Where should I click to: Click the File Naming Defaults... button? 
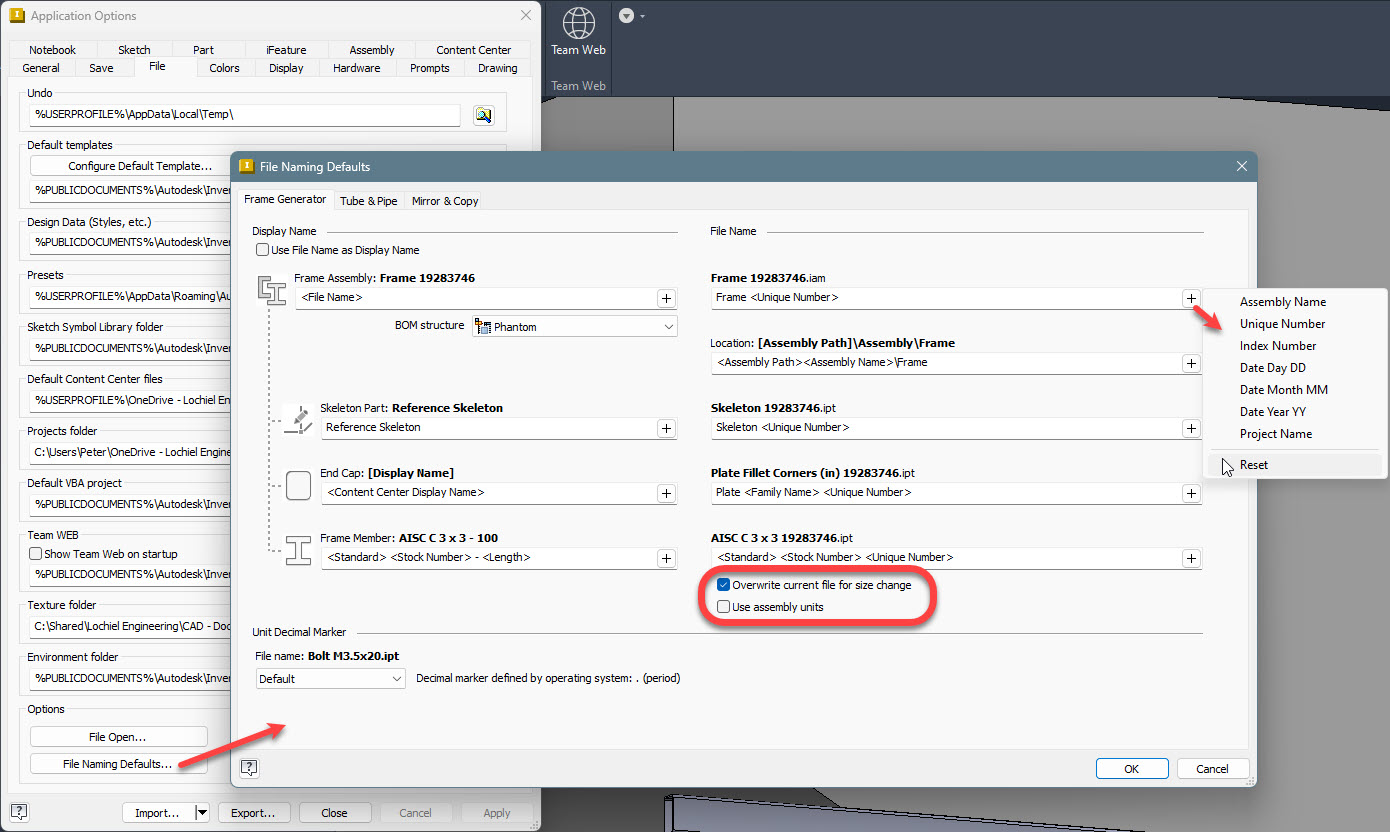click(118, 764)
